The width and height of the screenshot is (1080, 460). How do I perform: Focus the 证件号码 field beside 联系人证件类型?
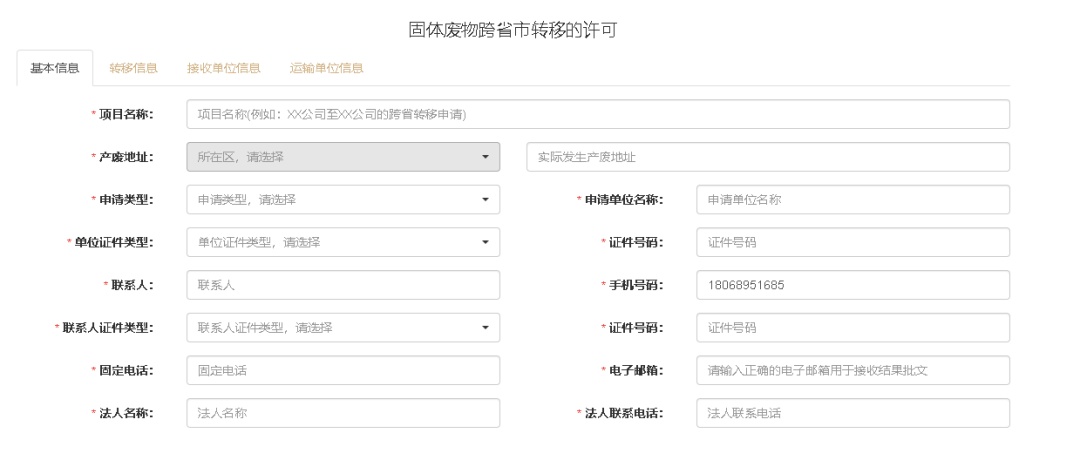click(x=853, y=328)
